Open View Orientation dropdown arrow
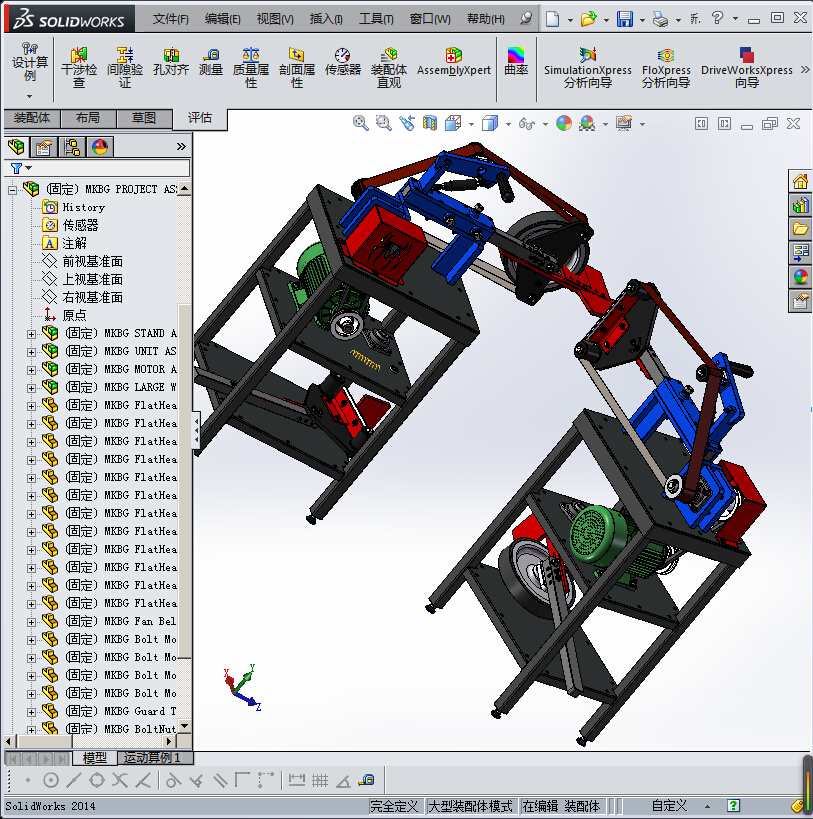Viewport: 813px width, 819px height. point(471,124)
